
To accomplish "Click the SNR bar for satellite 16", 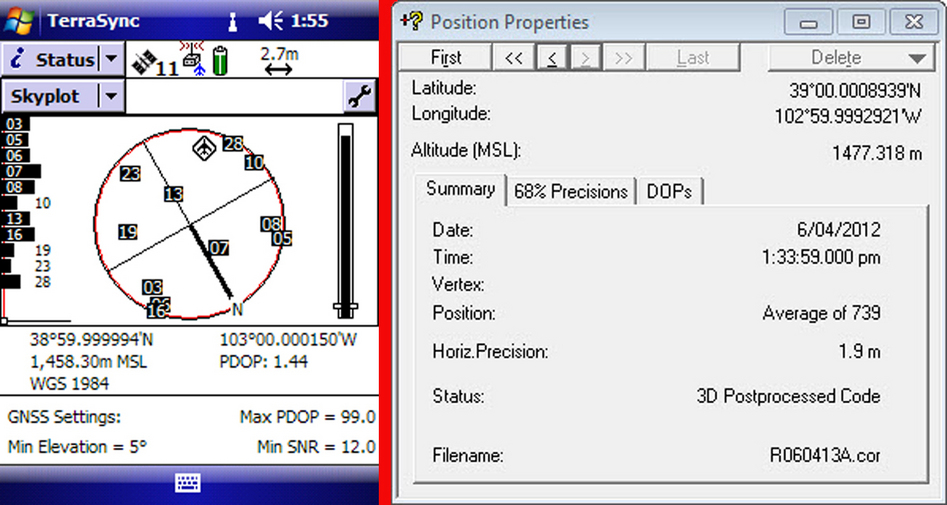I will [18, 234].
